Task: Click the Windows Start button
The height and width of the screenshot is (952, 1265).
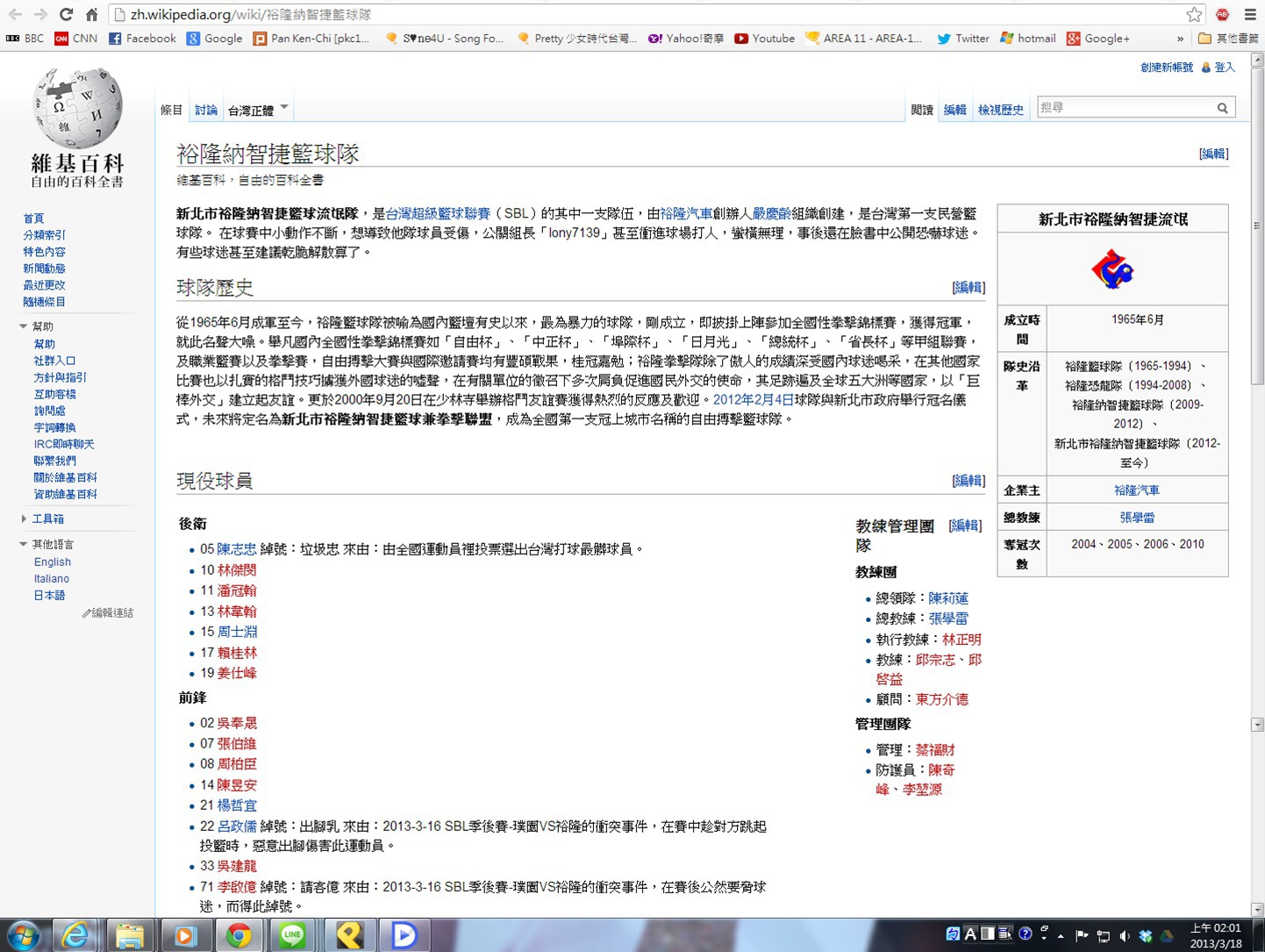Action: tap(24, 935)
